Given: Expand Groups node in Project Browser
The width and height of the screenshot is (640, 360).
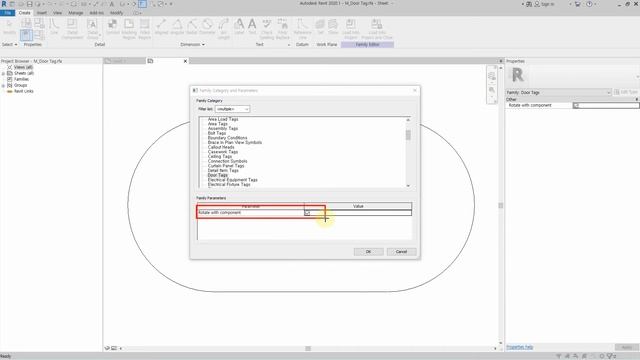Looking at the screenshot, I should (x=3, y=86).
